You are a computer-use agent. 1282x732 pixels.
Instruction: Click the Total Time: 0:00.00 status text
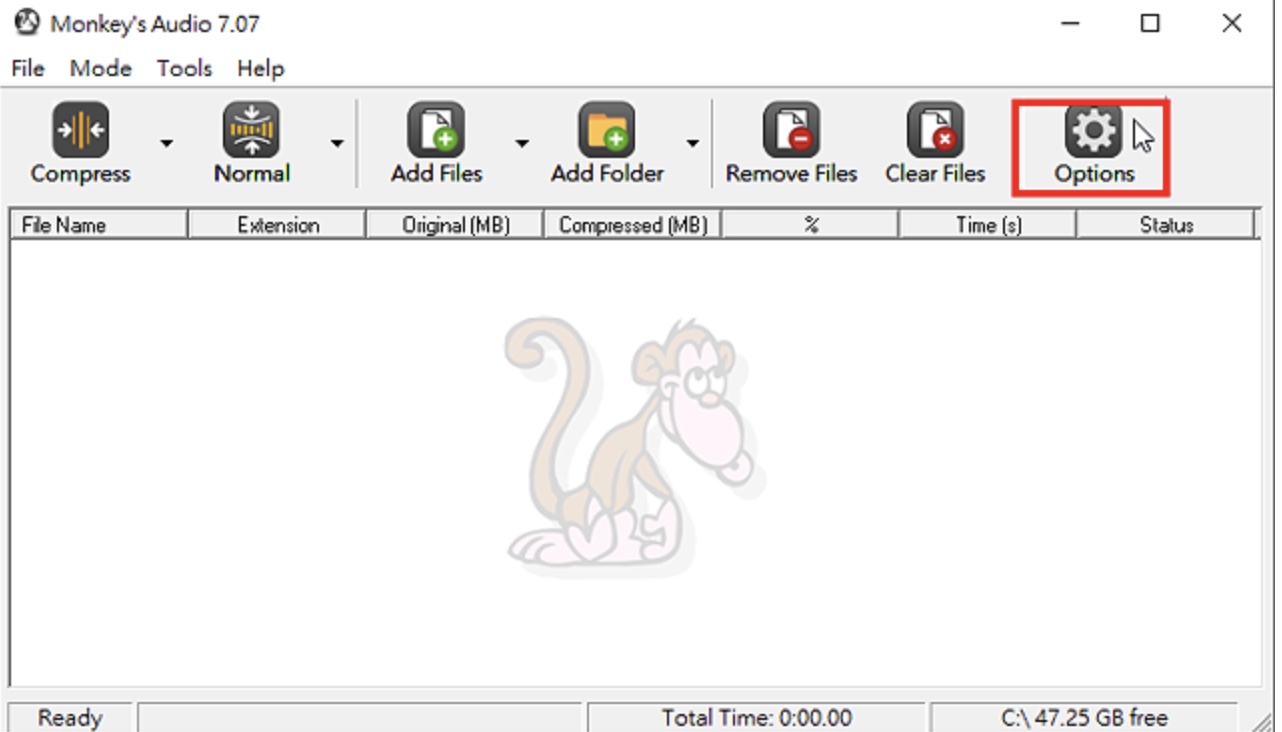click(x=757, y=718)
